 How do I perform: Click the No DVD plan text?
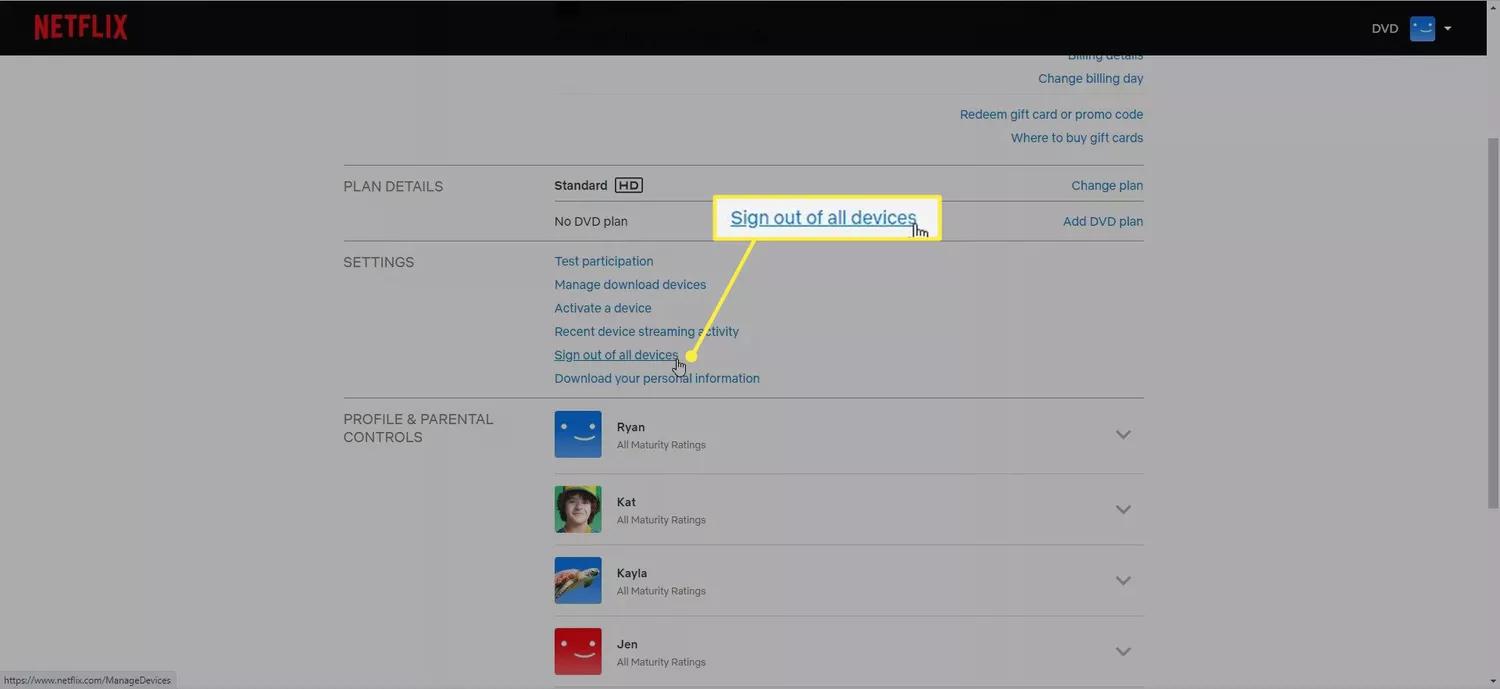591,221
